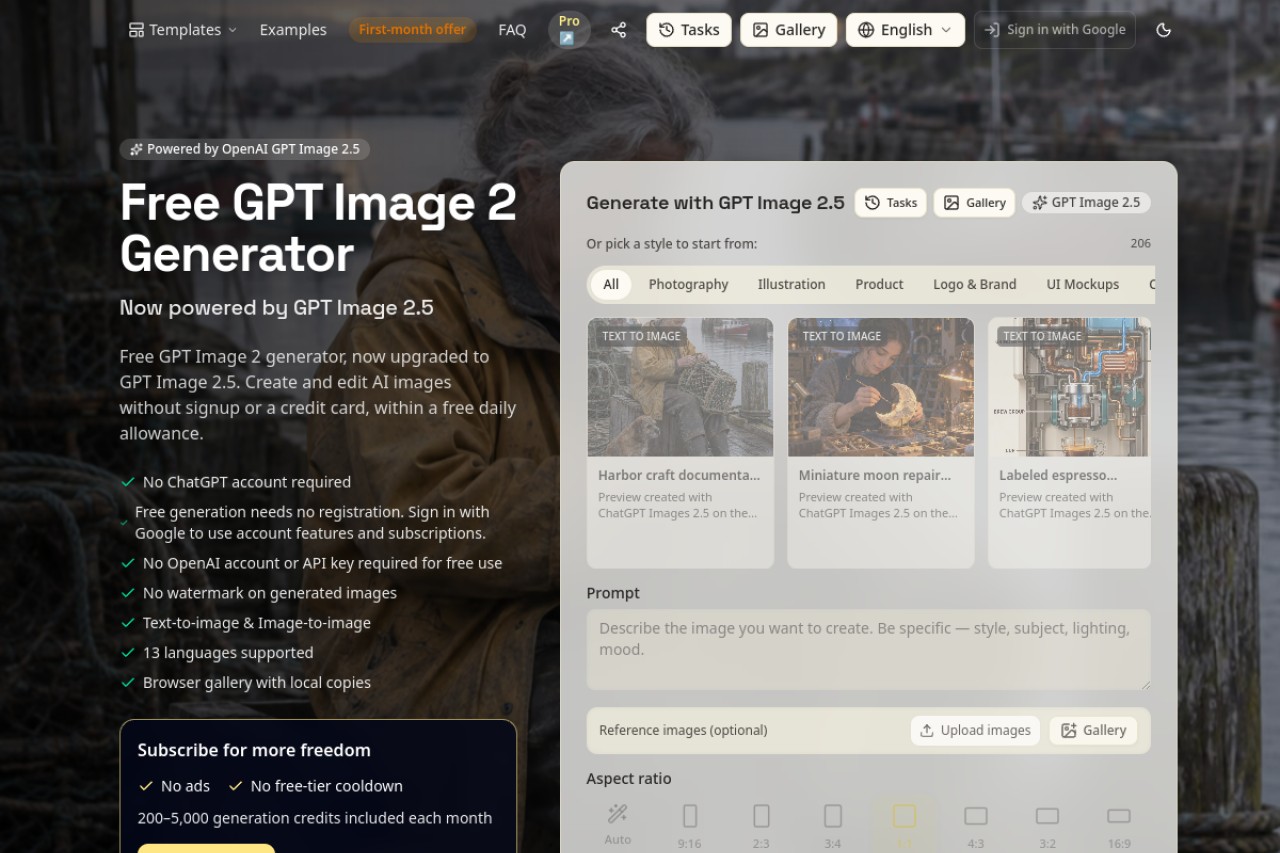Select the 4:3 aspect ratio
Image resolution: width=1280 pixels, height=853 pixels.
pos(975,825)
